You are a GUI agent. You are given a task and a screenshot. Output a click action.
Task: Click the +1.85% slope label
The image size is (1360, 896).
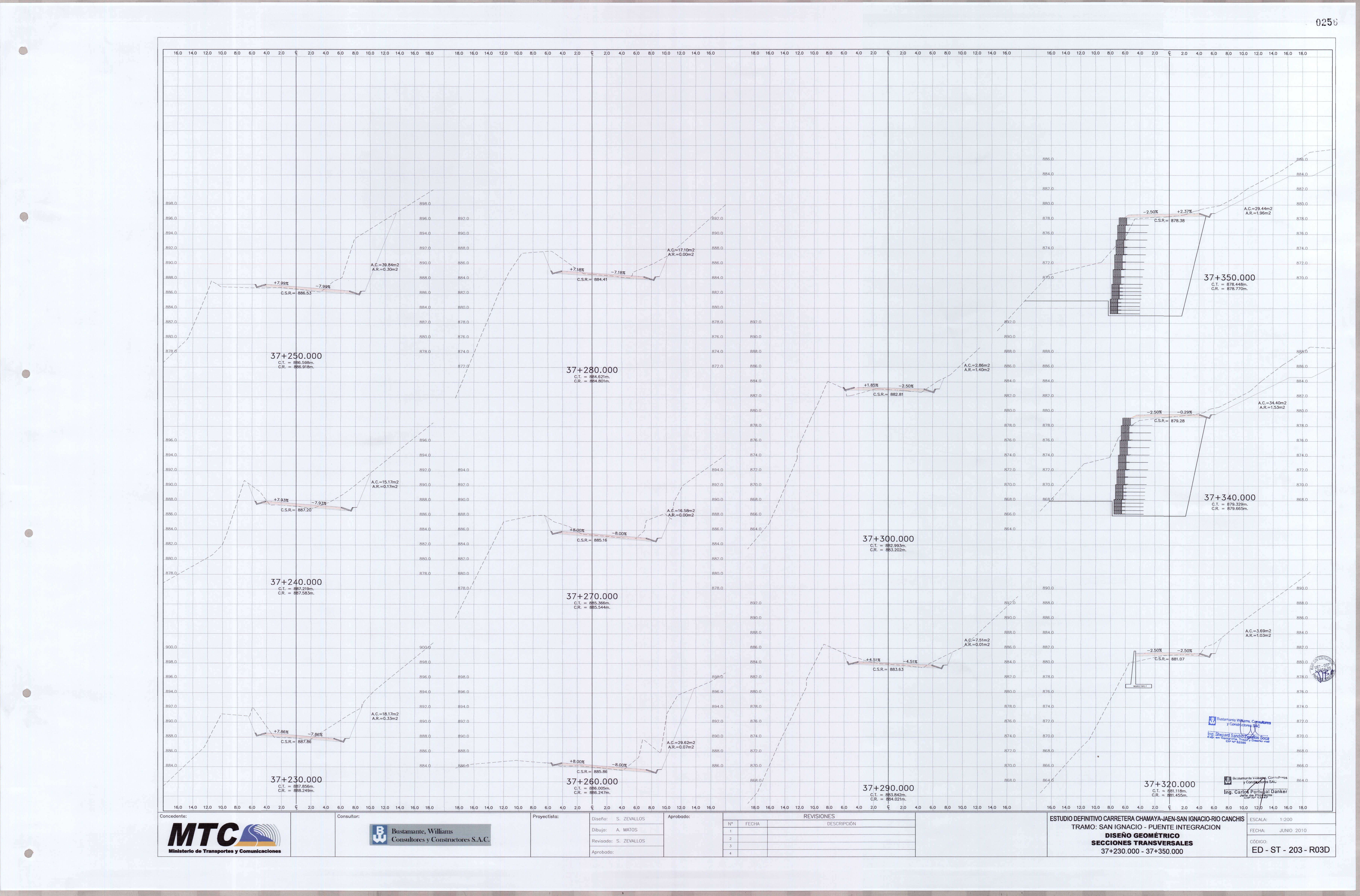871,385
